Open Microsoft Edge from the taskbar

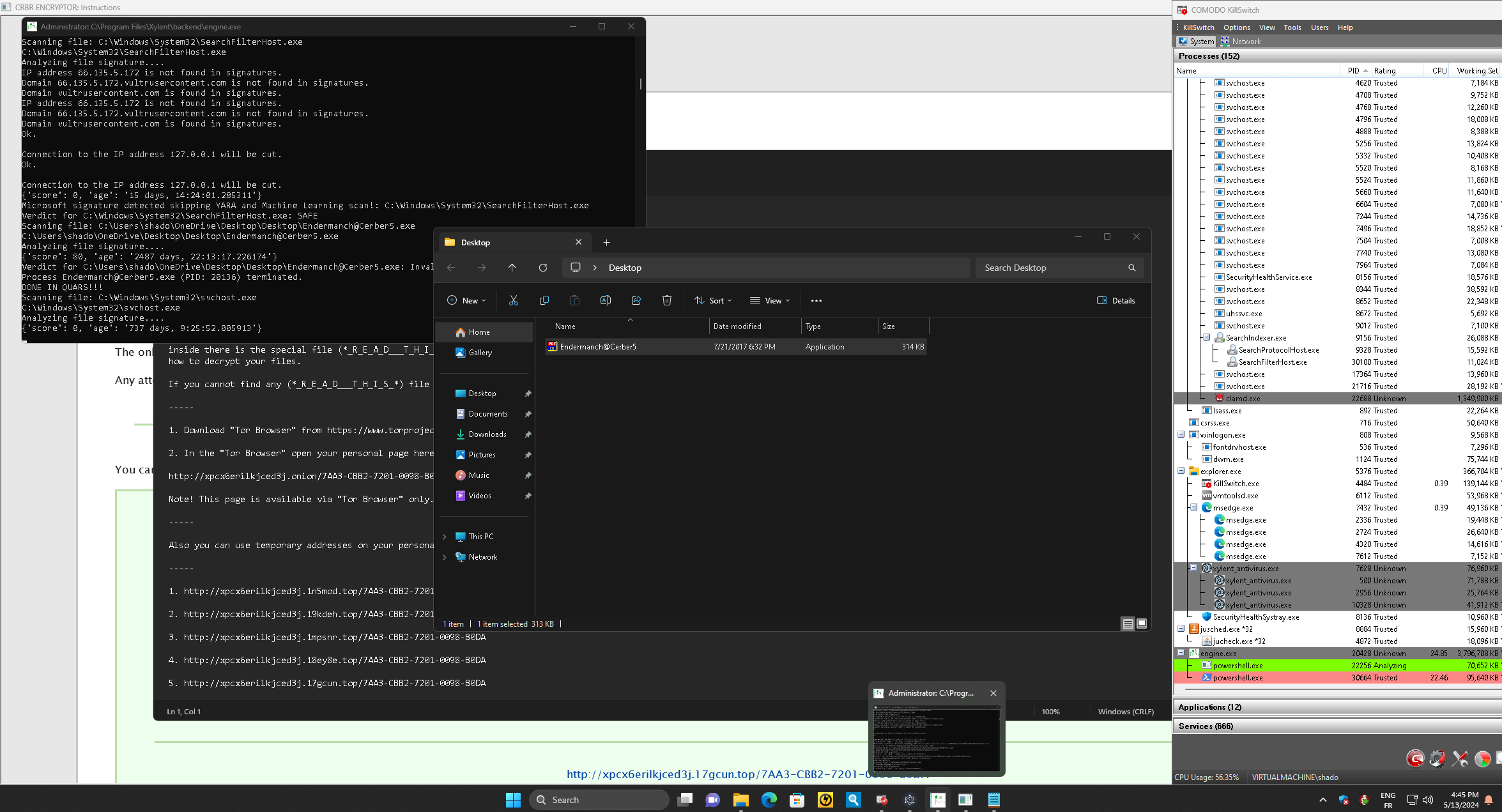[769, 799]
